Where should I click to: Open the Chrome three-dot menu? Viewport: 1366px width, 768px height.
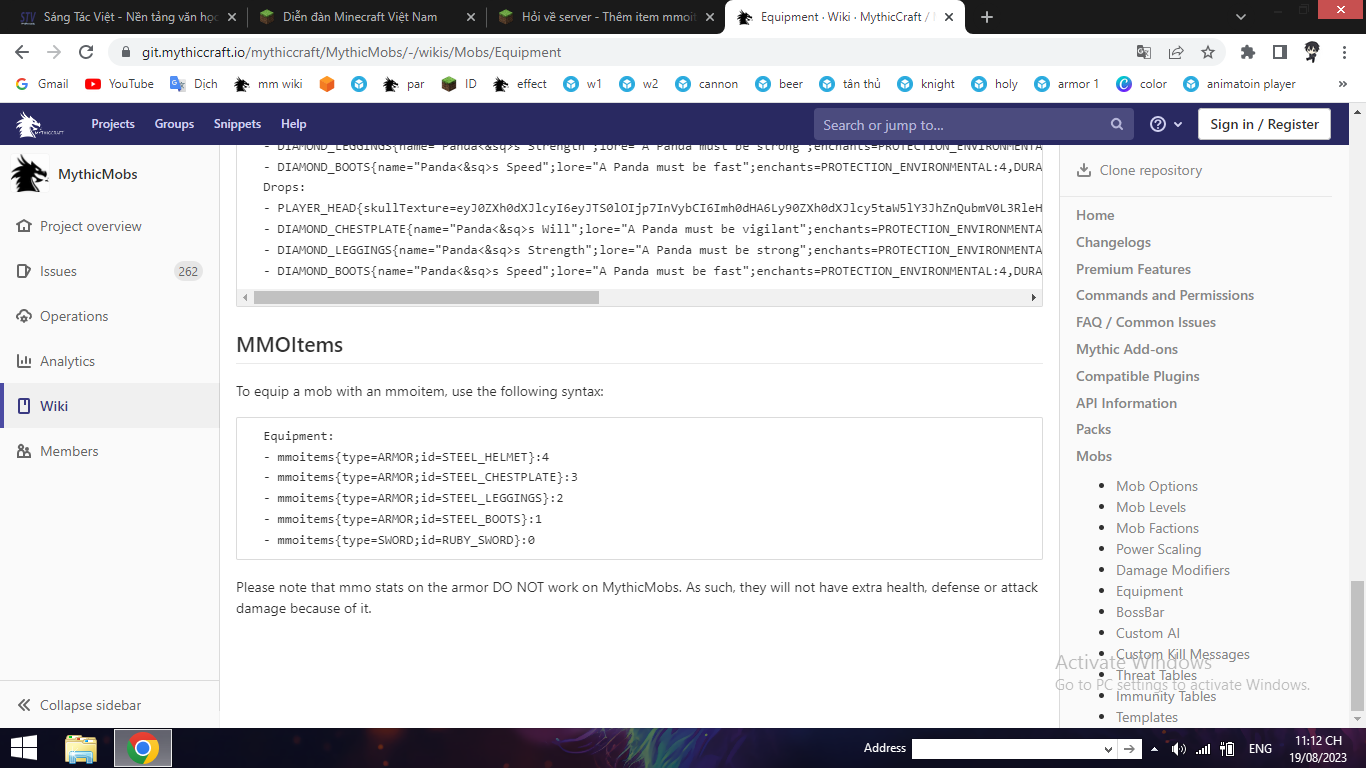1343,52
